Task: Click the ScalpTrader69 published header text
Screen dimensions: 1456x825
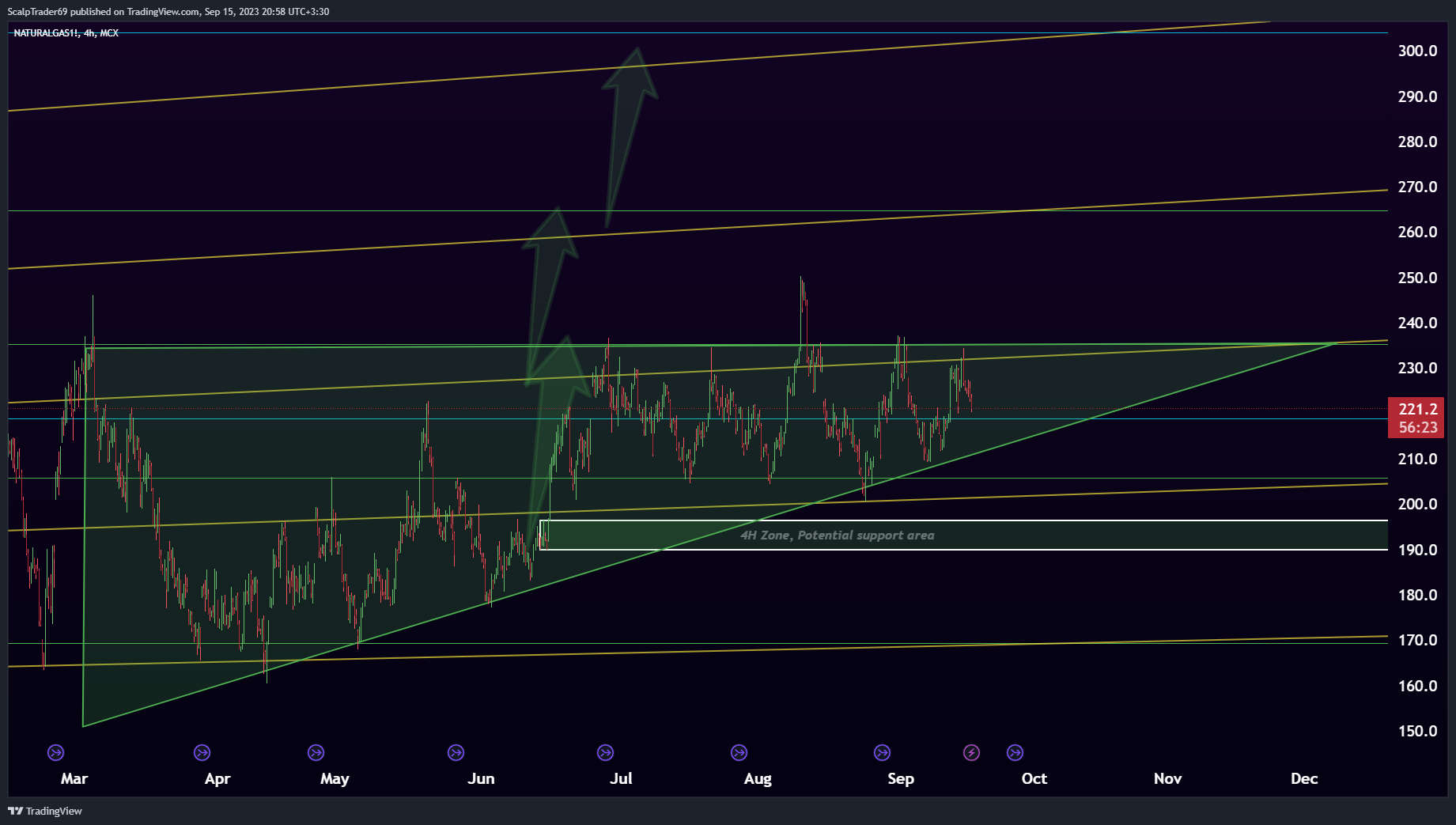Action: pyautogui.click(x=168, y=12)
